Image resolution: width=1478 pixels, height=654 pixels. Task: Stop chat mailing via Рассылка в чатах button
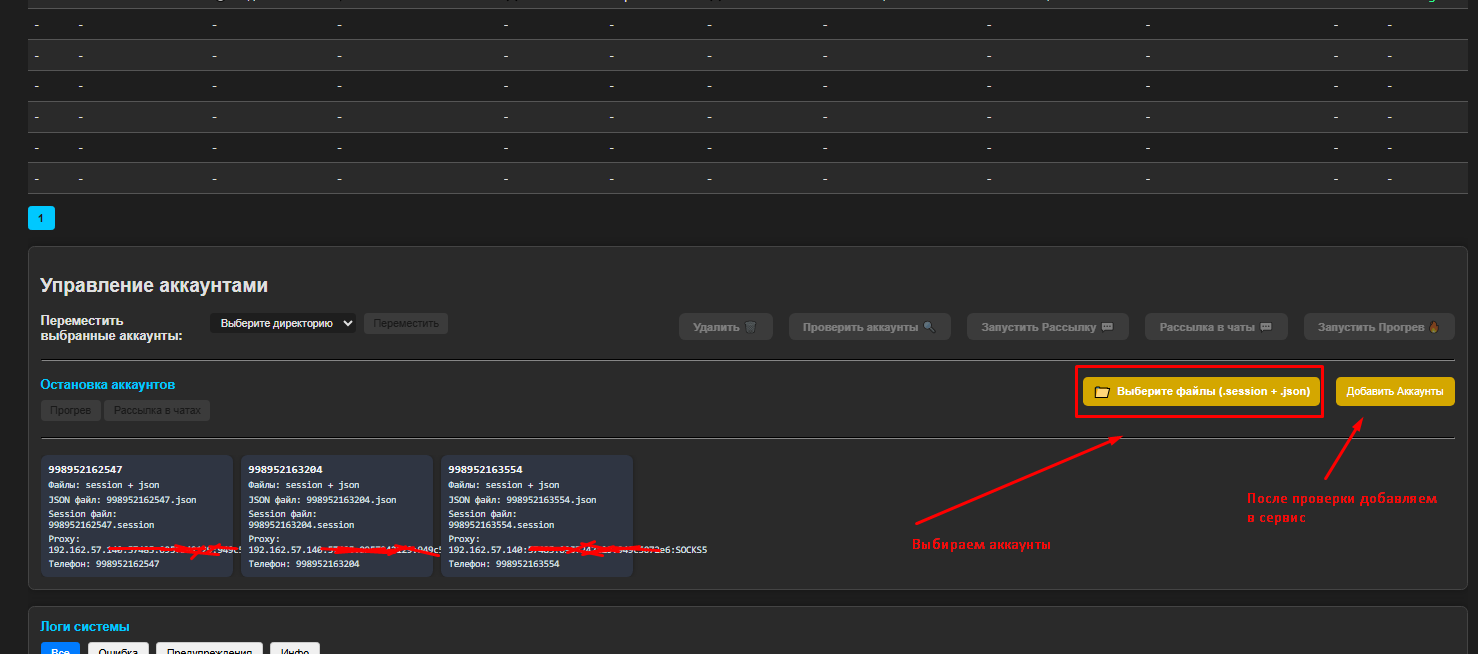point(157,410)
